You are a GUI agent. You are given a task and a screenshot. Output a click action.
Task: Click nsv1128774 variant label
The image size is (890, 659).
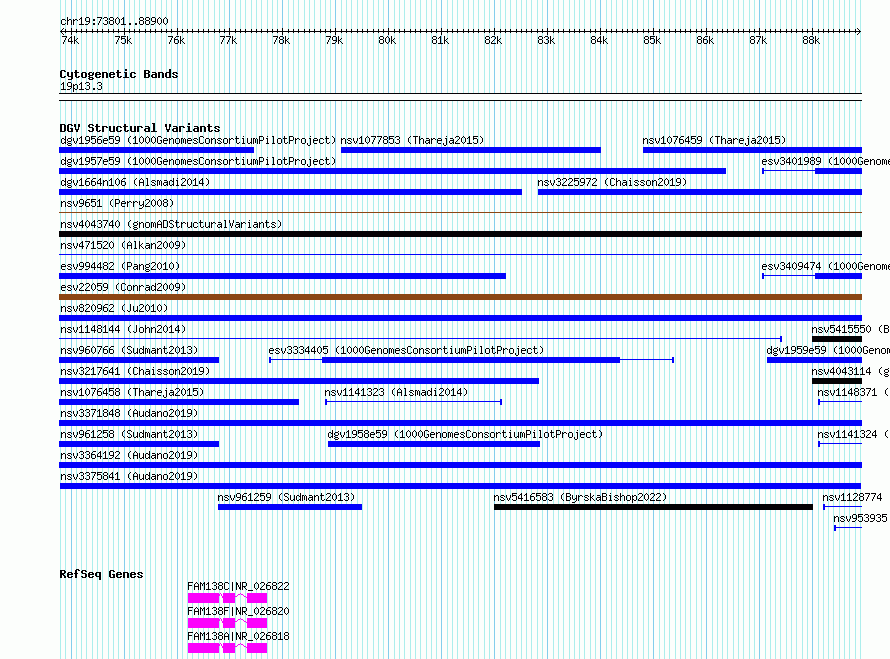pos(852,497)
